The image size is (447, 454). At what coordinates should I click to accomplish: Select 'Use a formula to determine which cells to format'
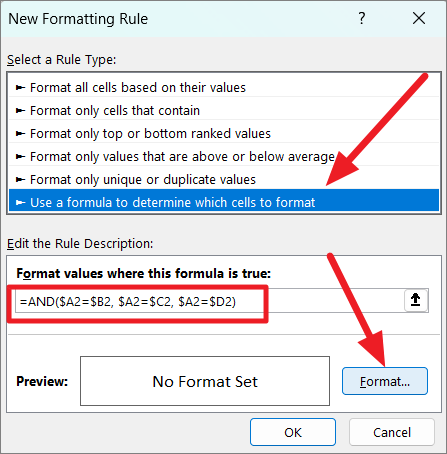(x=224, y=201)
